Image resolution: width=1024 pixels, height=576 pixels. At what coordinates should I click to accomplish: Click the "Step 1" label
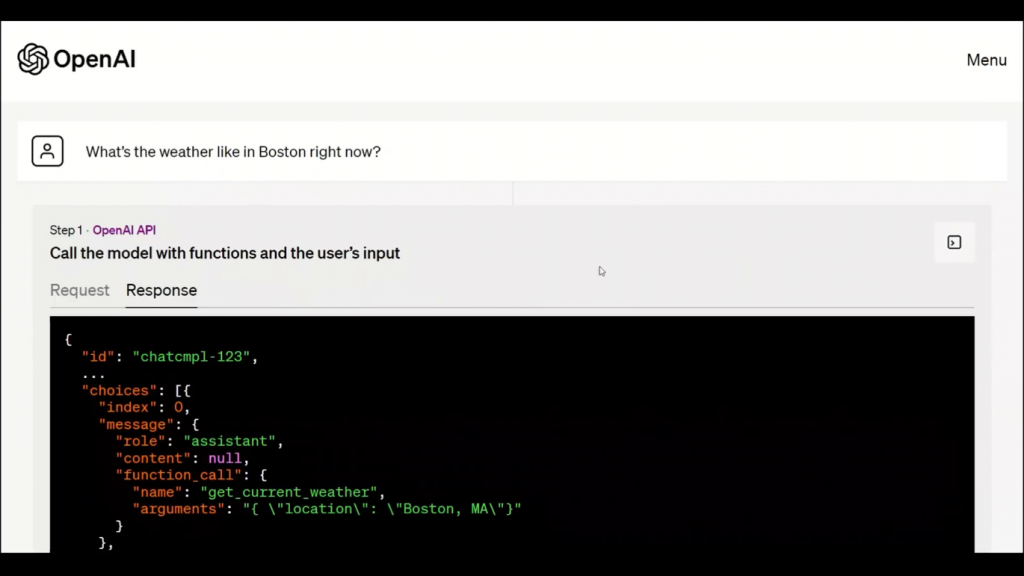66,230
